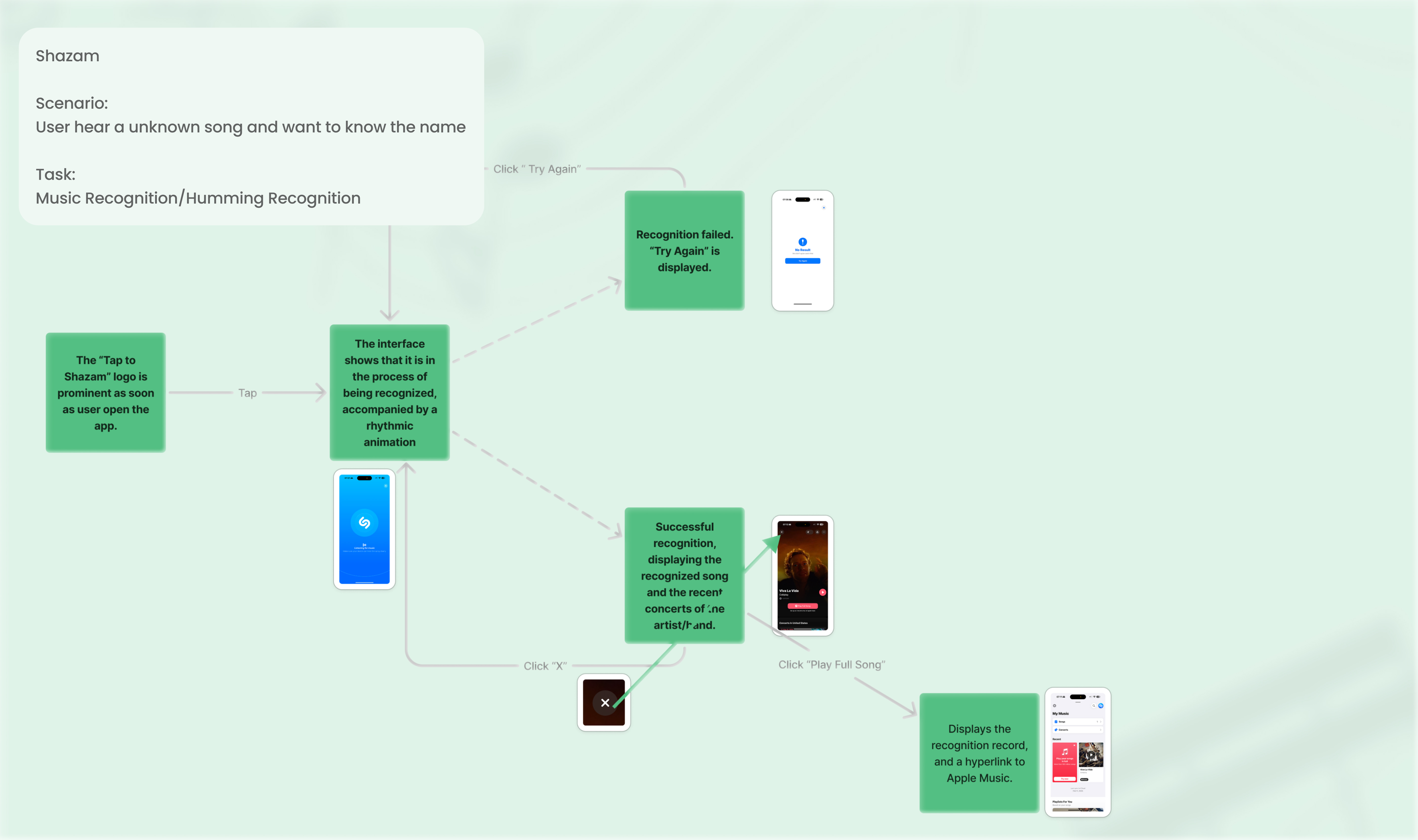Screen dimensions: 1418x840
Task: Select the rhythmic animation process green box
Action: pyautogui.click(x=390, y=392)
